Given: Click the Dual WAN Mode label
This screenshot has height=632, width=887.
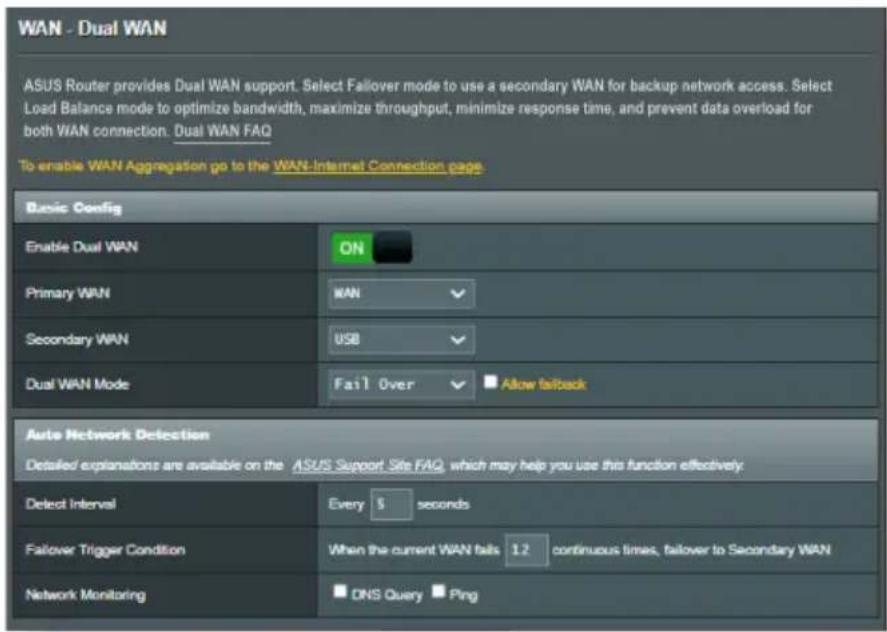Looking at the screenshot, I should (x=77, y=384).
